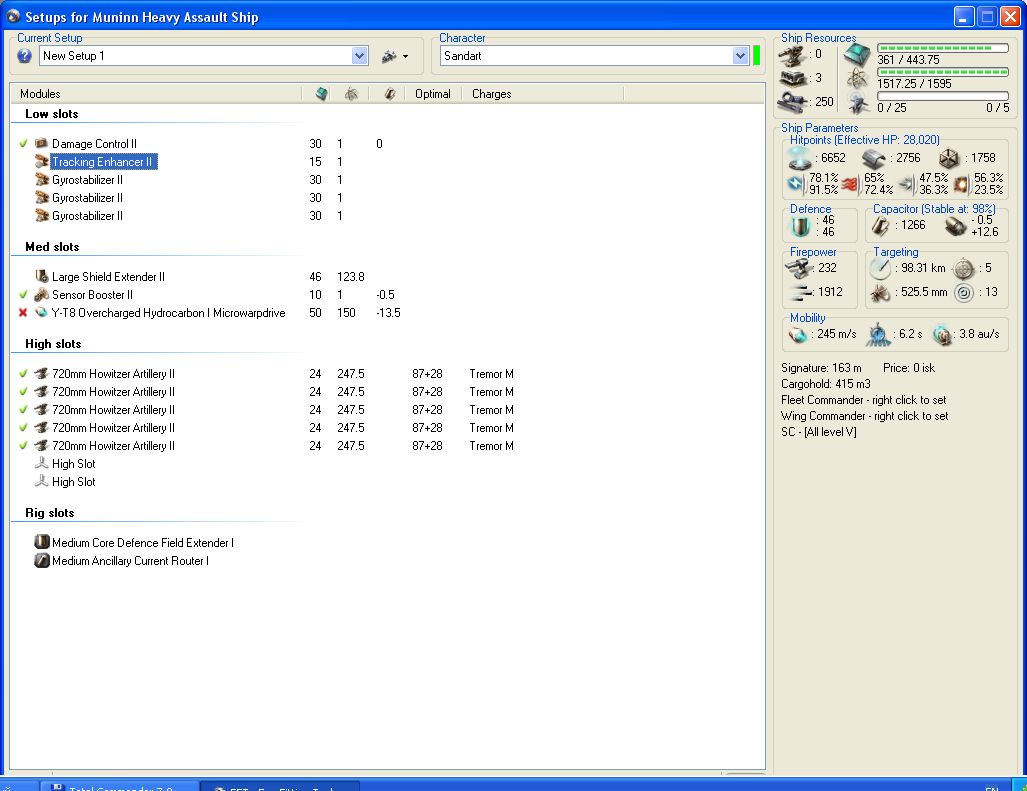Click the Medium Core Defence Field Extender icon

41,542
